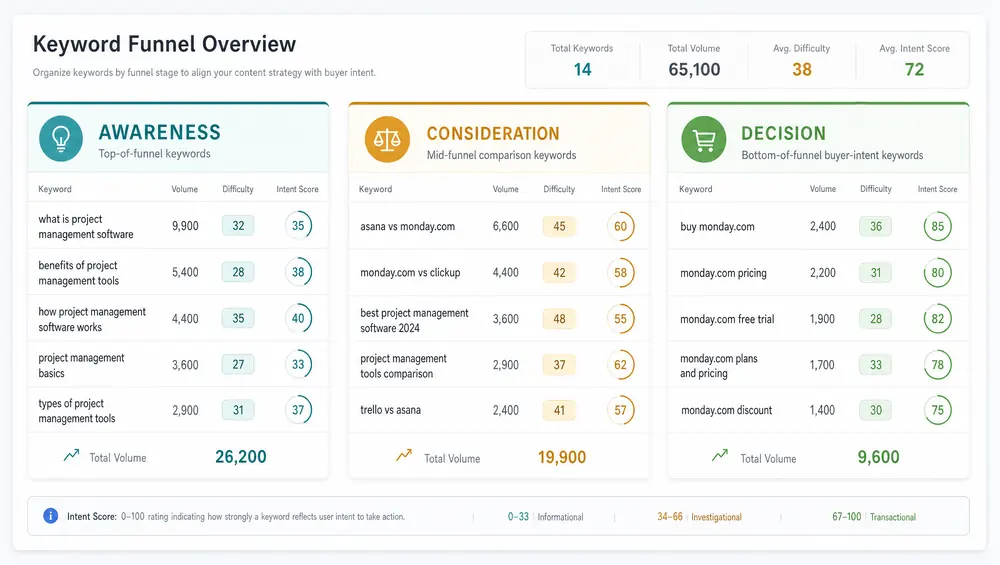Click the Decision Volume column header

tap(823, 189)
